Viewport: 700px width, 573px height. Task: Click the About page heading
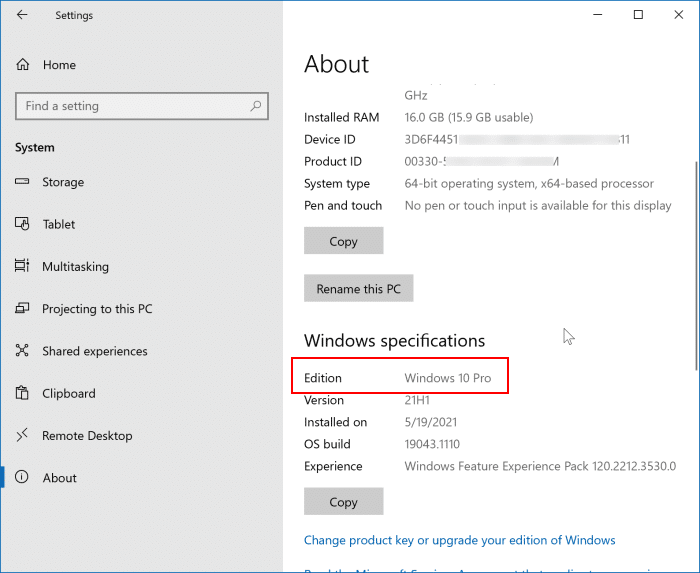[336, 64]
